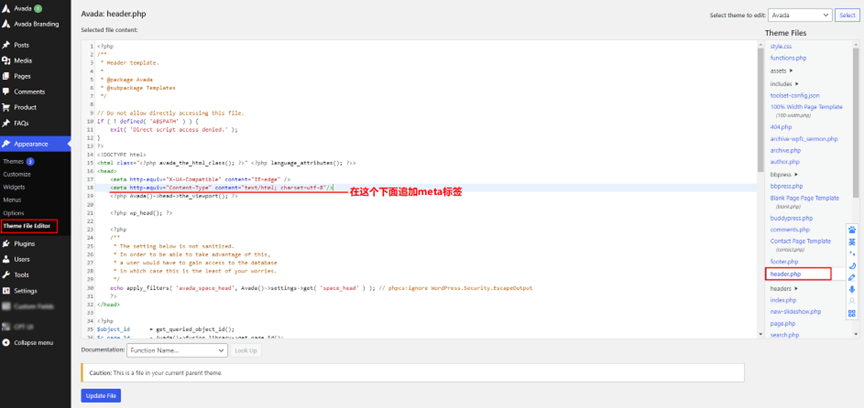The width and height of the screenshot is (864, 408).
Task: Open archive-wpfc_sermon.php file
Action: pos(804,139)
